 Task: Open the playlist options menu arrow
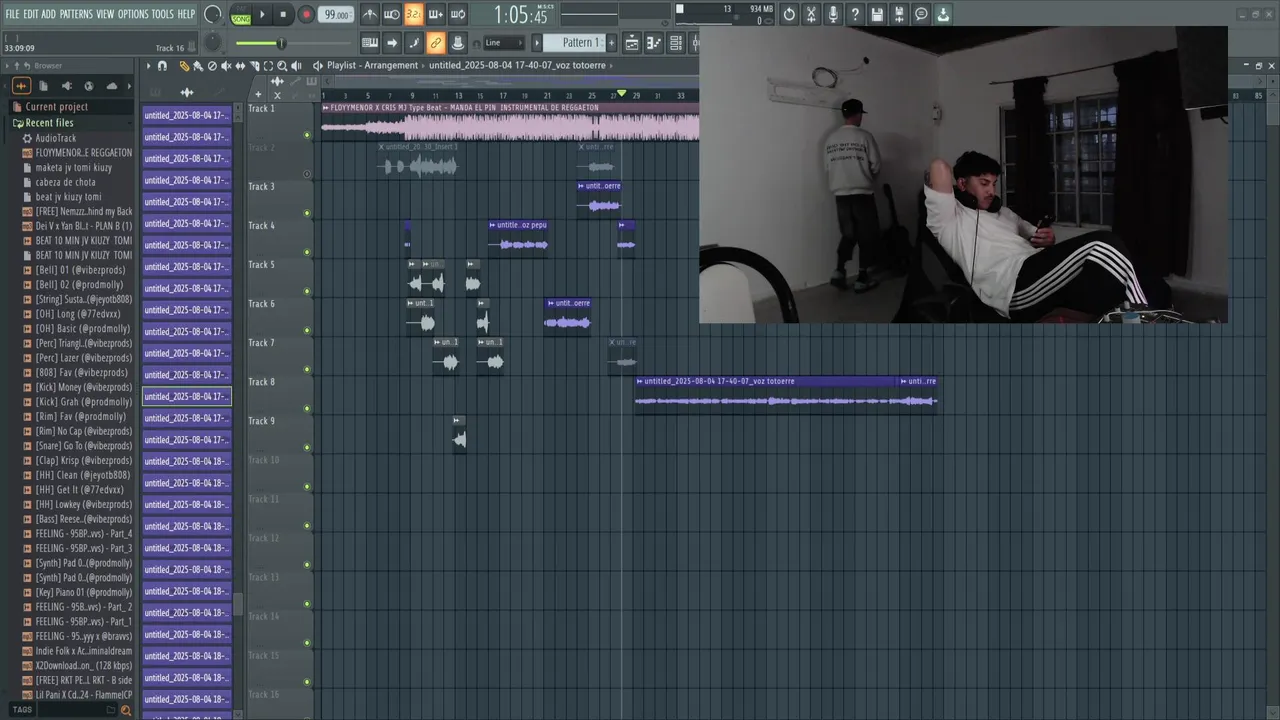point(148,66)
